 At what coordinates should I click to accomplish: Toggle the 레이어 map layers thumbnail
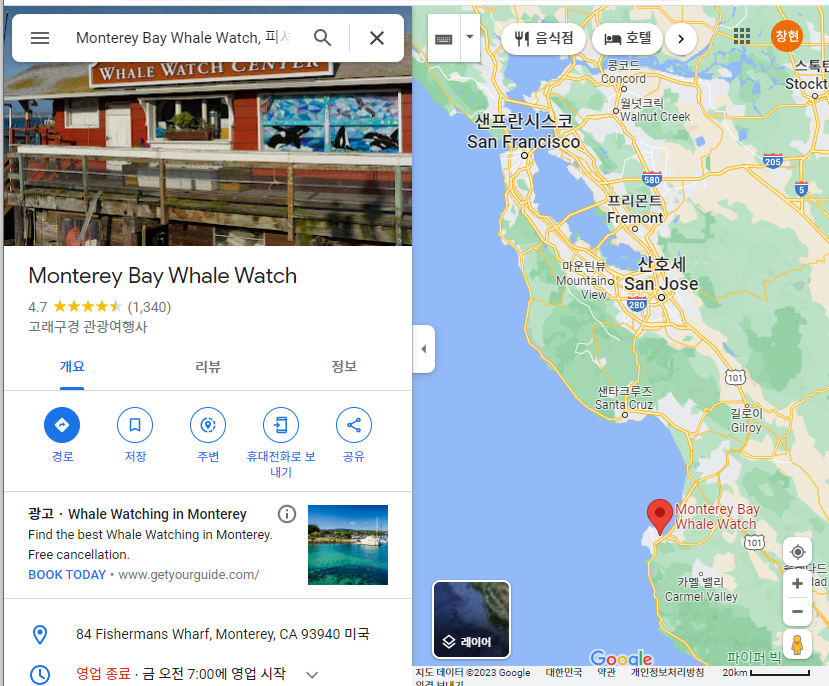(x=472, y=619)
